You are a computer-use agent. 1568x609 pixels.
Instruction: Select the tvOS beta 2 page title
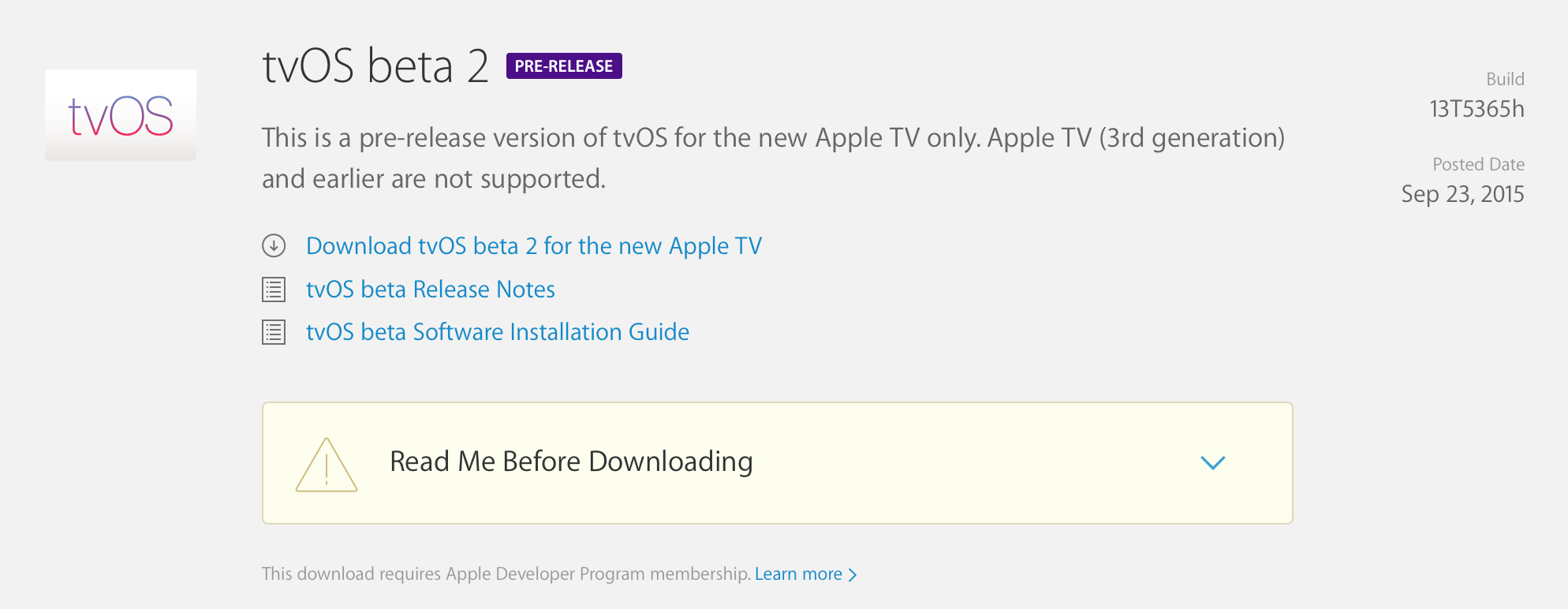375,67
